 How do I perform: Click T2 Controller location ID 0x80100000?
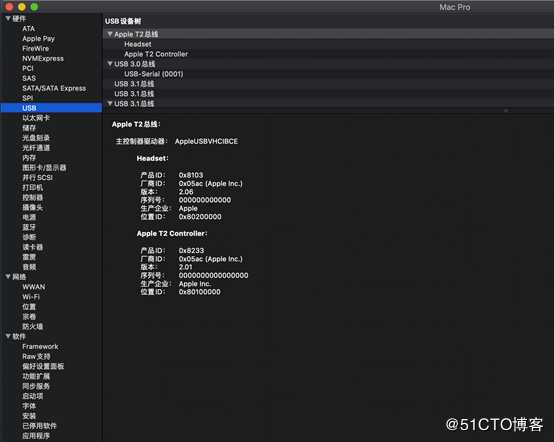tap(200, 292)
